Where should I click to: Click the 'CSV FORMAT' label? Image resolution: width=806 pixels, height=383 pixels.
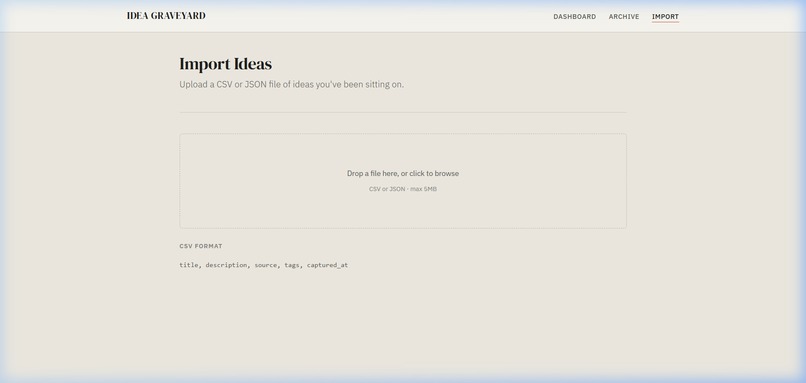coord(201,246)
